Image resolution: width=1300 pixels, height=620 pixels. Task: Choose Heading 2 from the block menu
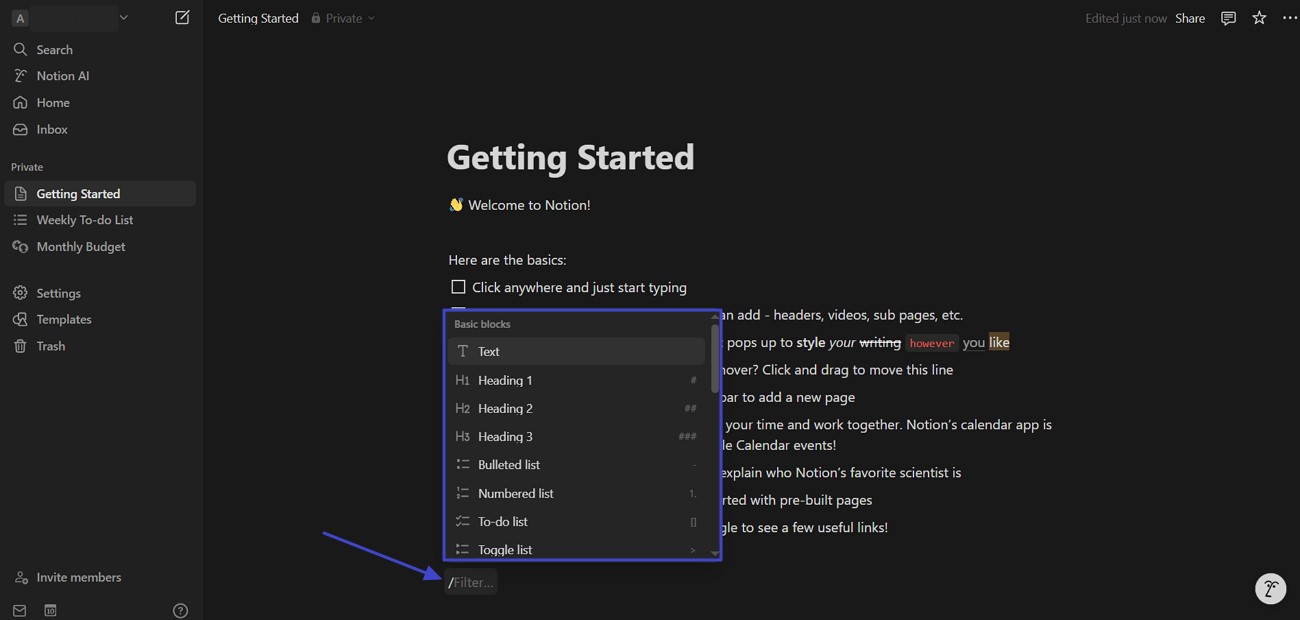[576, 408]
